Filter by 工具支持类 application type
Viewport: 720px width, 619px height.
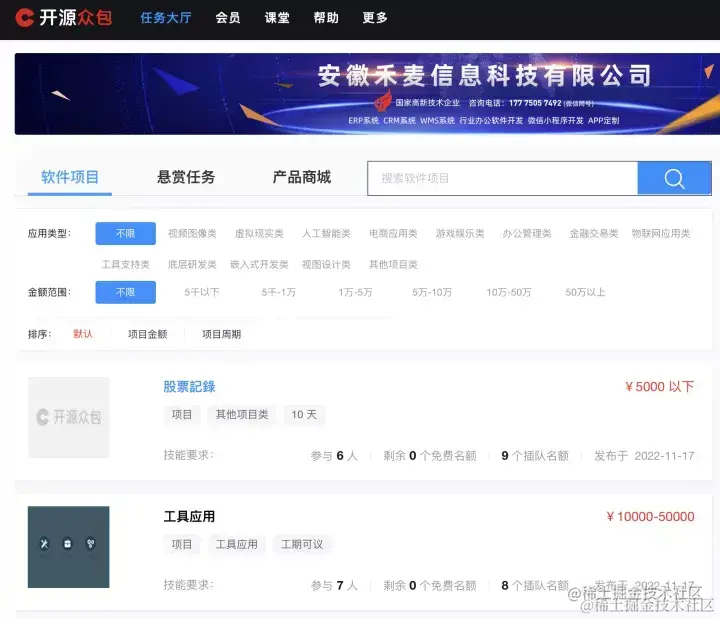[x=125, y=264]
